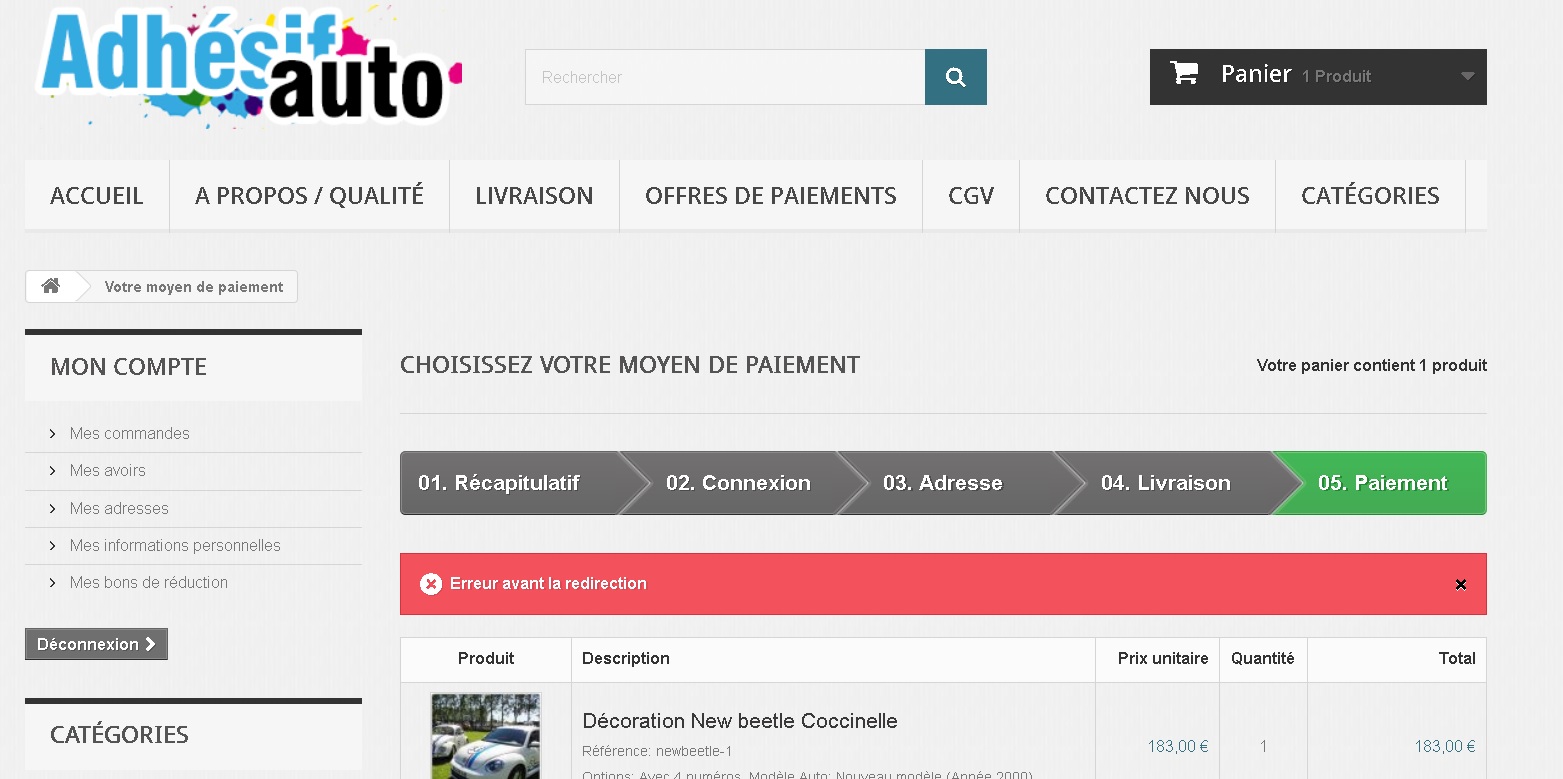Open the Livraison menu item
The image size is (1563, 779).
point(534,196)
